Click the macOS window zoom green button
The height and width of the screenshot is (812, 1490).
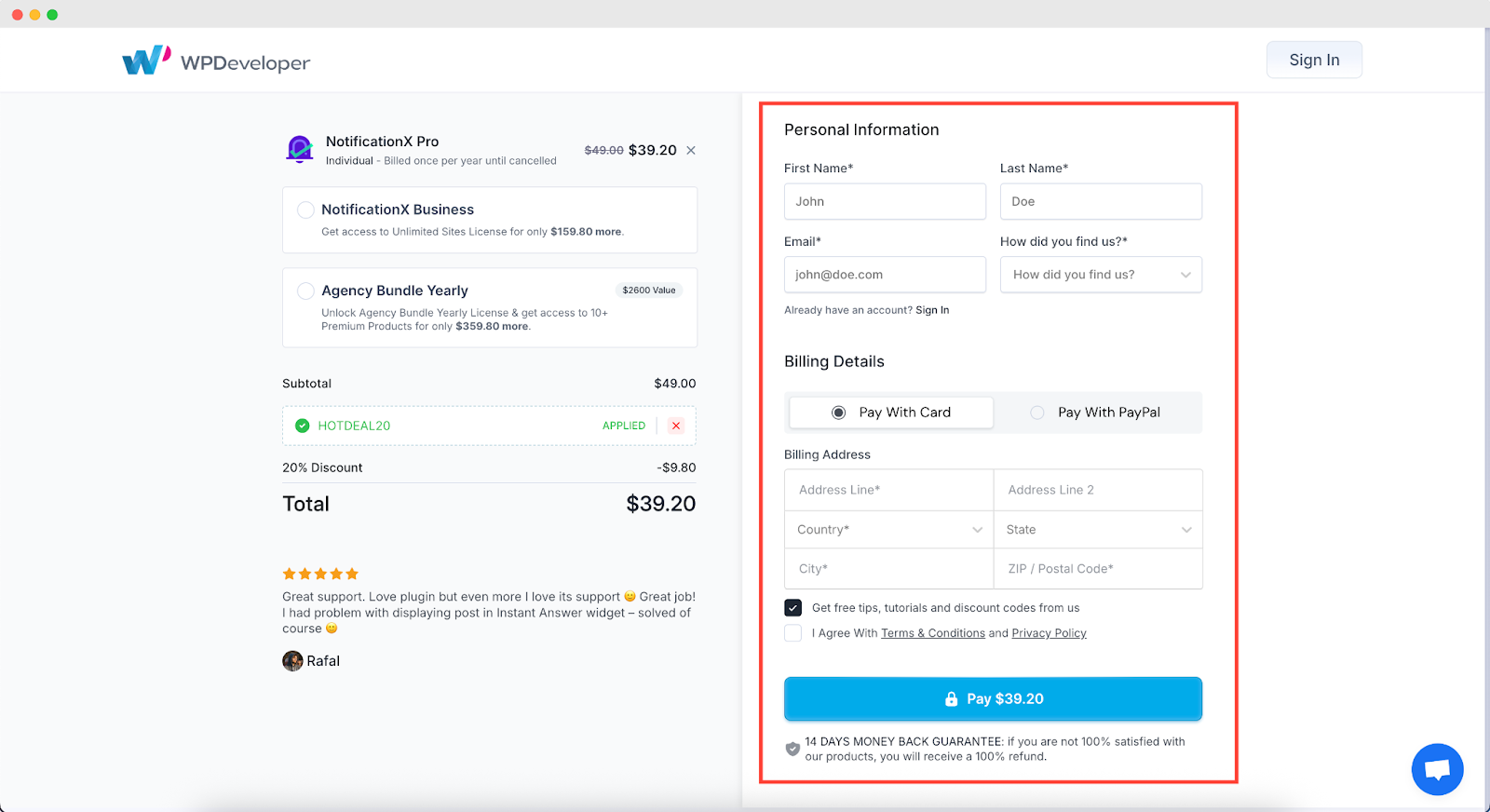pyautogui.click(x=52, y=14)
